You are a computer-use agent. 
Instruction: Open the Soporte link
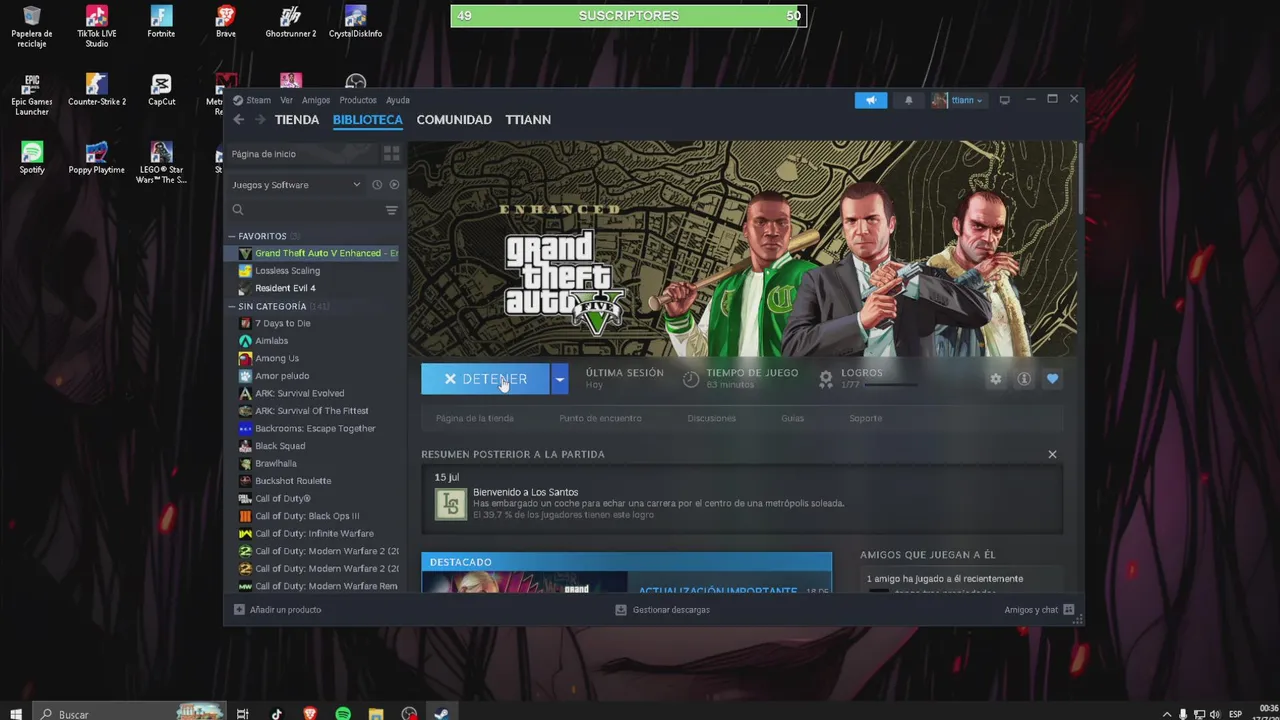click(865, 418)
